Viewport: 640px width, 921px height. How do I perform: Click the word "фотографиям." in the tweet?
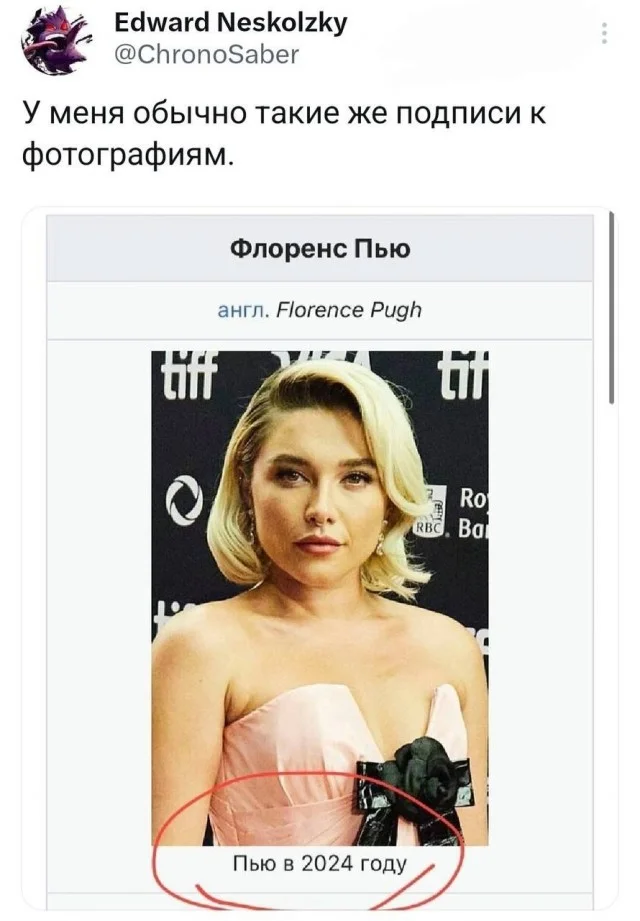click(129, 156)
